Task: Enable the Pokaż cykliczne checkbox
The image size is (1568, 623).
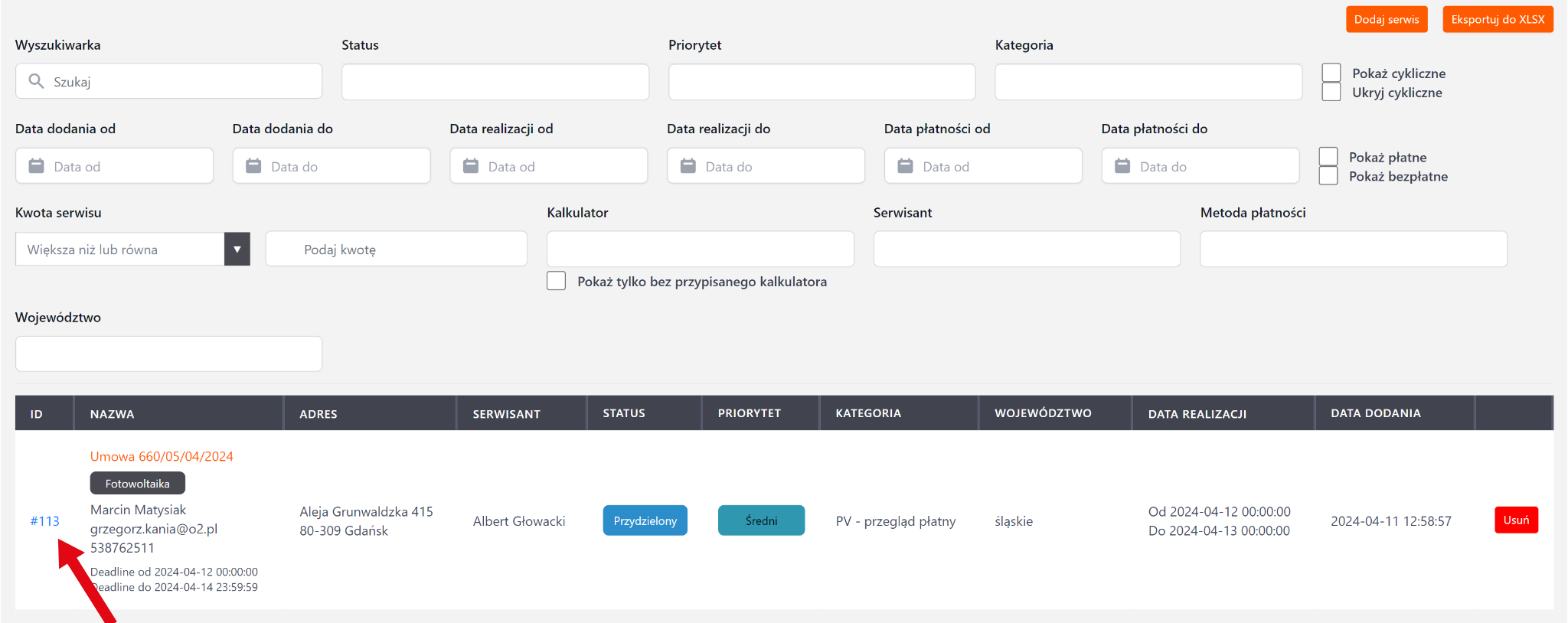Action: pyautogui.click(x=1331, y=73)
